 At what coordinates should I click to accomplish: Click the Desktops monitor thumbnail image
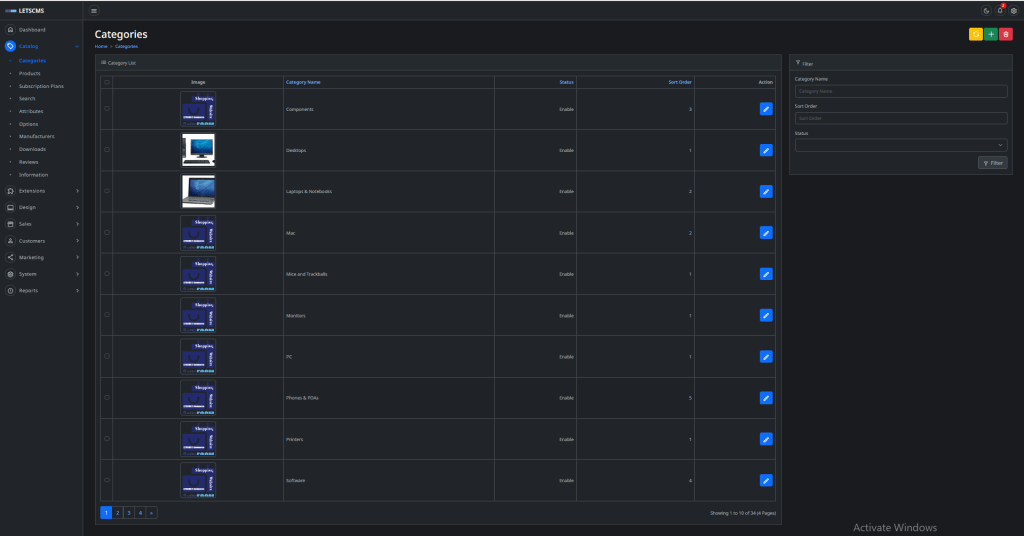pos(198,150)
